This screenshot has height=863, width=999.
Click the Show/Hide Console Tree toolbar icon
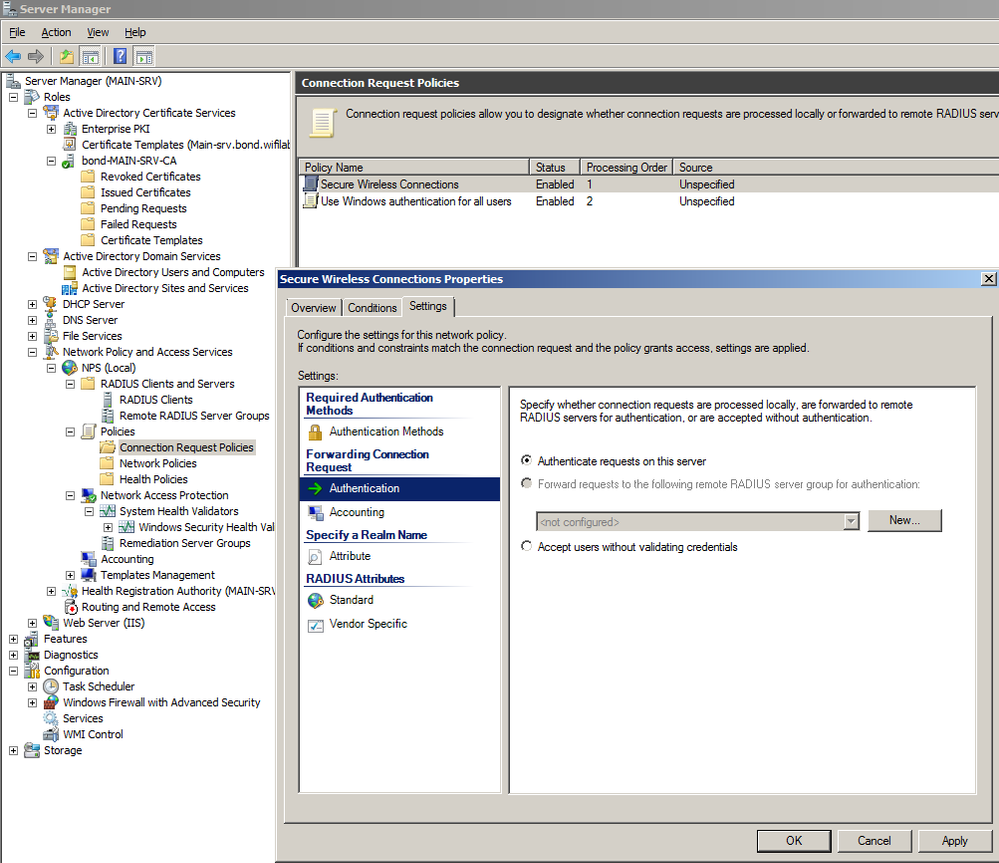coord(90,57)
